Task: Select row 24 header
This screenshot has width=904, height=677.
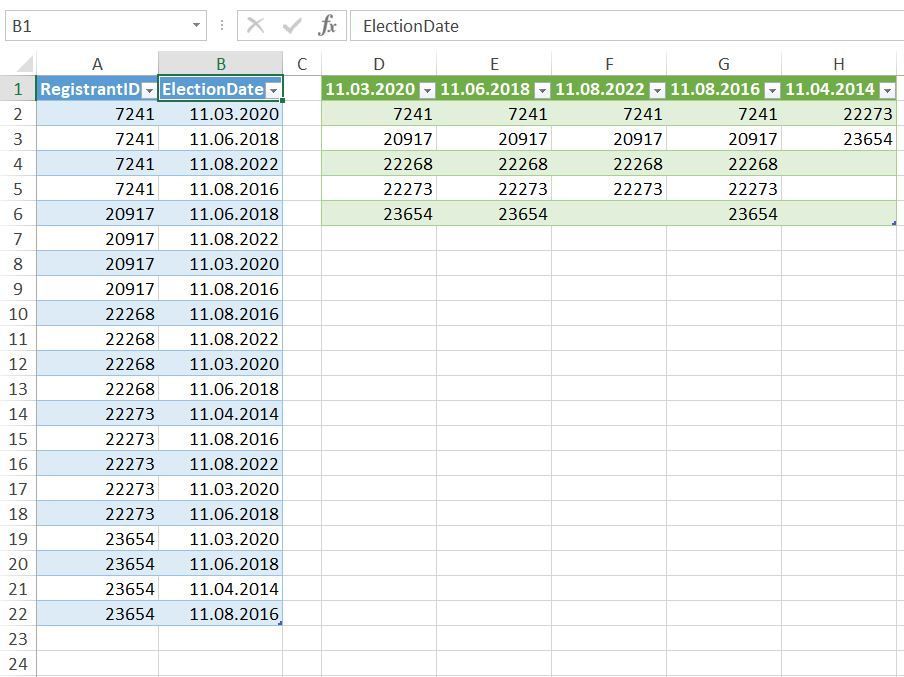Action: 18,664
